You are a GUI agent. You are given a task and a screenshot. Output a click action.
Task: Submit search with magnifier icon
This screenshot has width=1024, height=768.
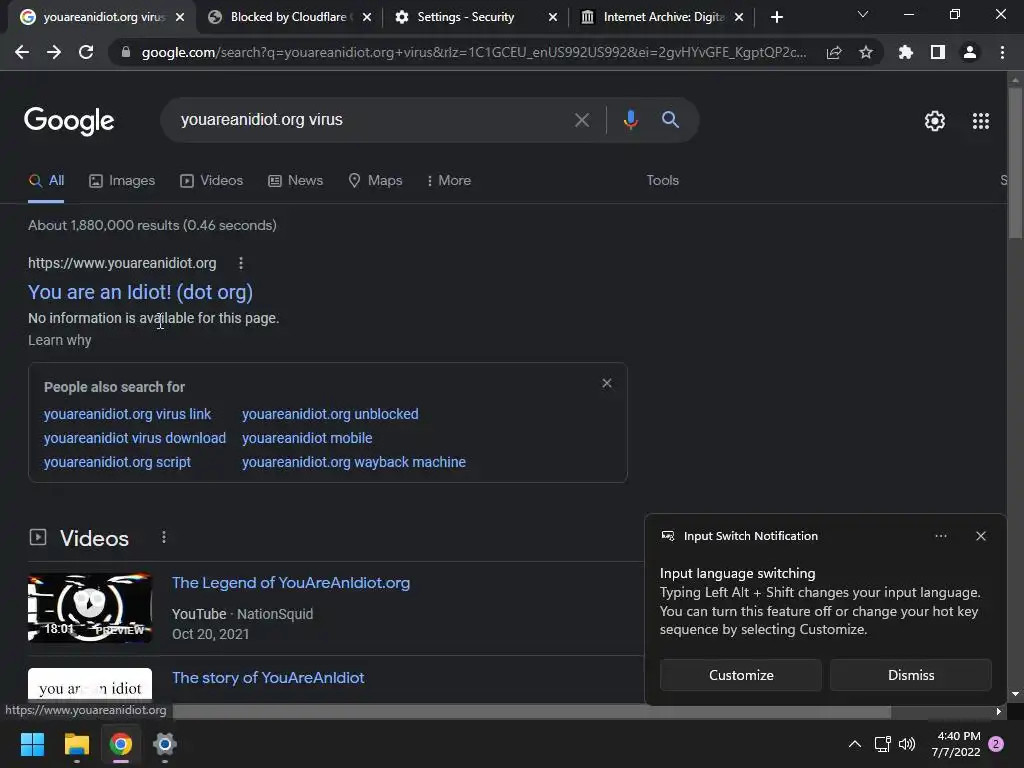670,120
